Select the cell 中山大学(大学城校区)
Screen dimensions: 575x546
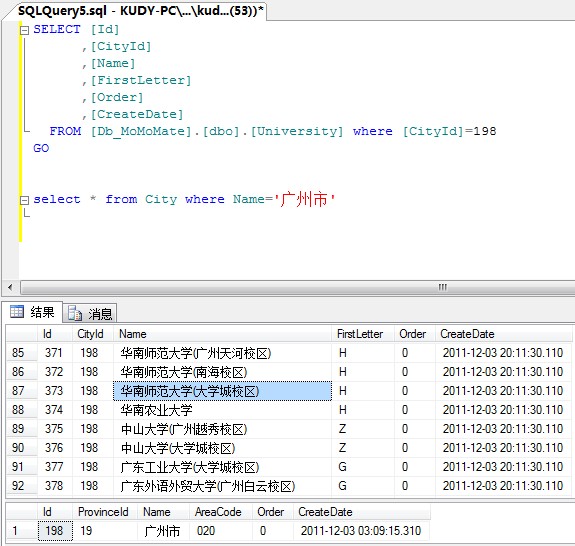(222, 448)
